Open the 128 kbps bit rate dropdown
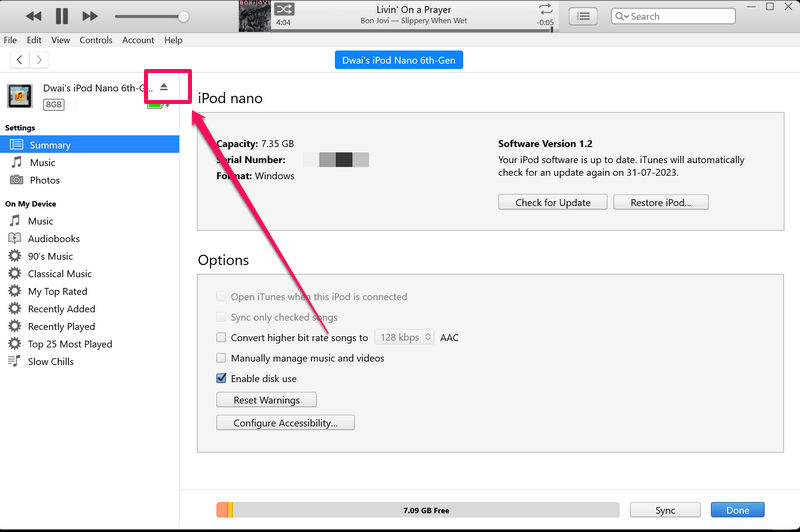Image resolution: width=800 pixels, height=532 pixels. (404, 337)
